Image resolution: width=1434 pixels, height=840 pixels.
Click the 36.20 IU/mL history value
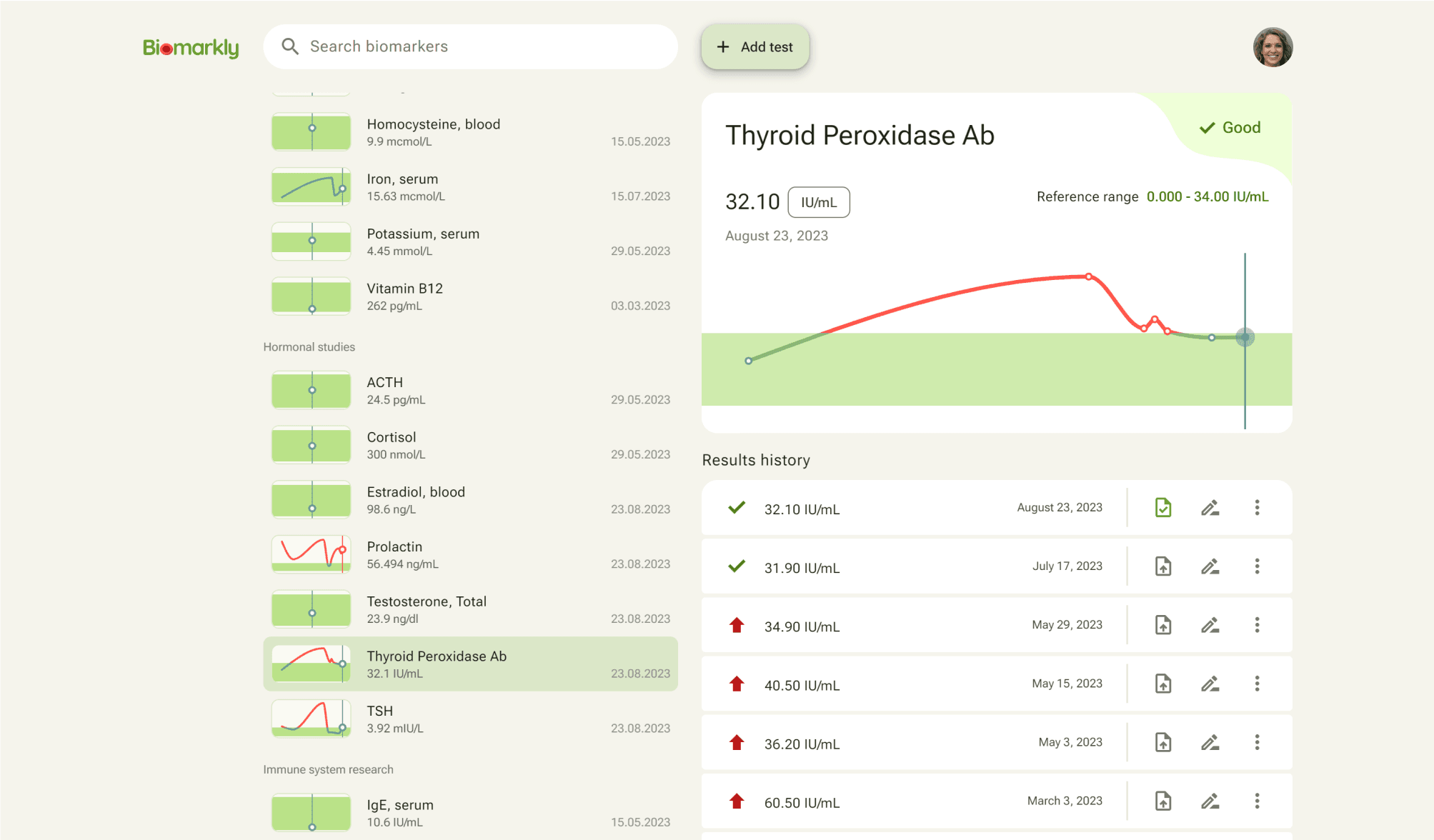[x=802, y=744]
